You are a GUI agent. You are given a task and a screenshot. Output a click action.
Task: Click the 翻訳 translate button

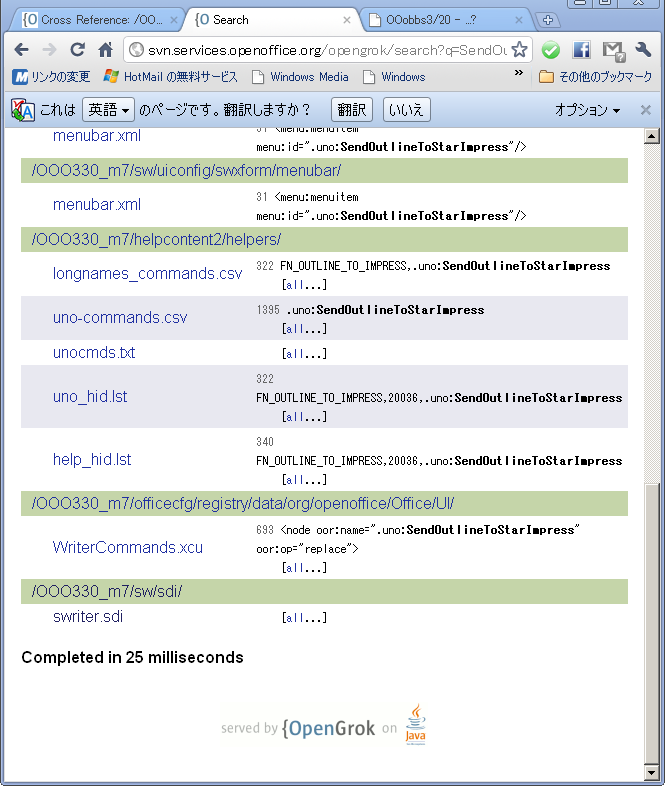(x=352, y=110)
